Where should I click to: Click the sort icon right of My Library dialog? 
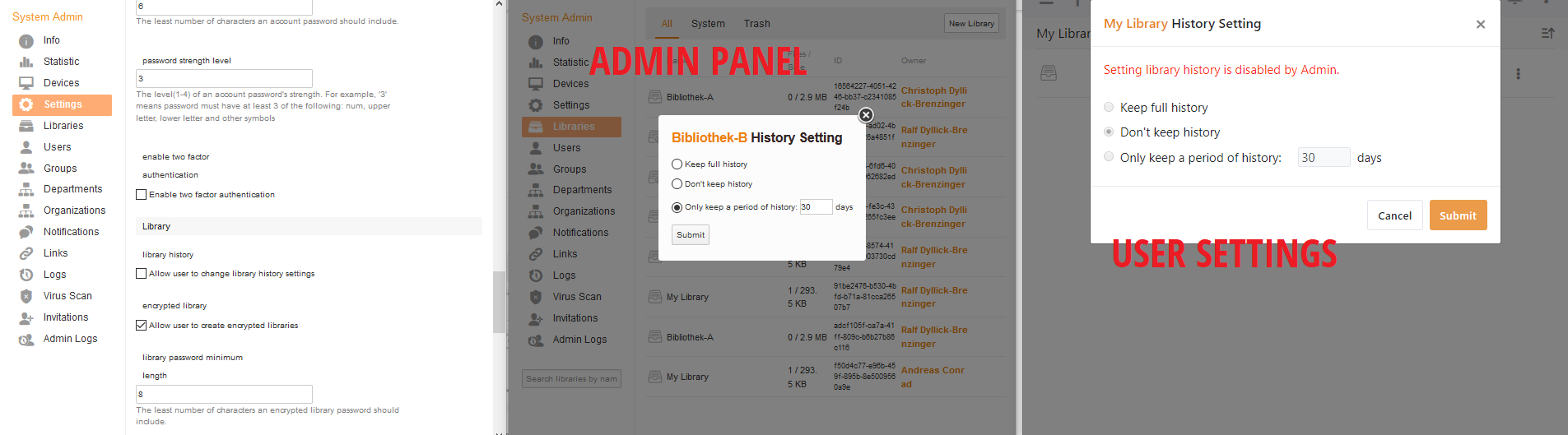click(x=1547, y=33)
